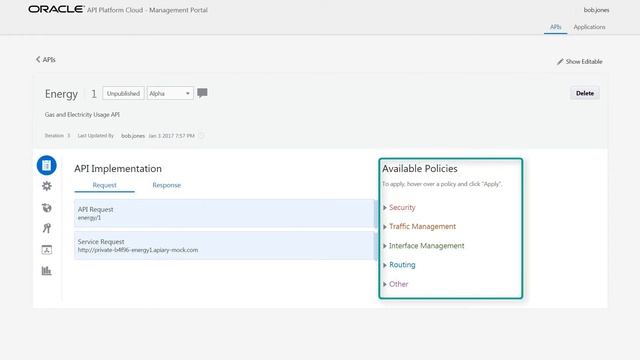Click the Energy API title
This screenshot has height=360, width=640.
61,94
